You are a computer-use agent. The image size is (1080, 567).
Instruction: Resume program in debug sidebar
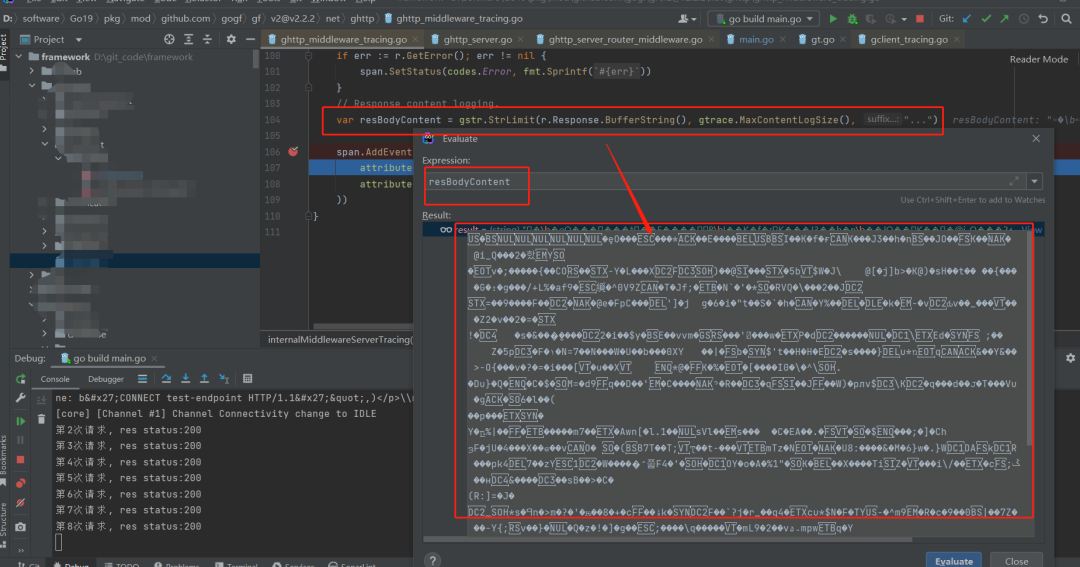(21, 421)
